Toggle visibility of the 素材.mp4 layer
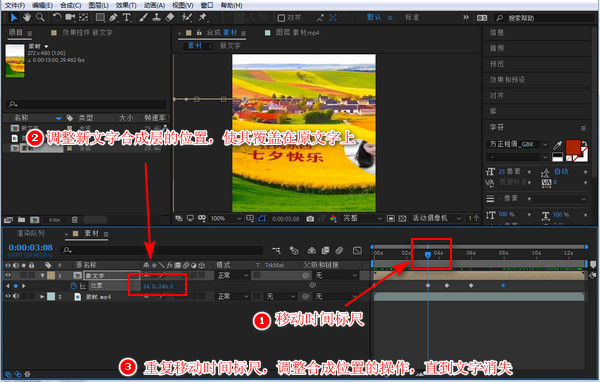This screenshot has height=382, width=600. pos(8,296)
